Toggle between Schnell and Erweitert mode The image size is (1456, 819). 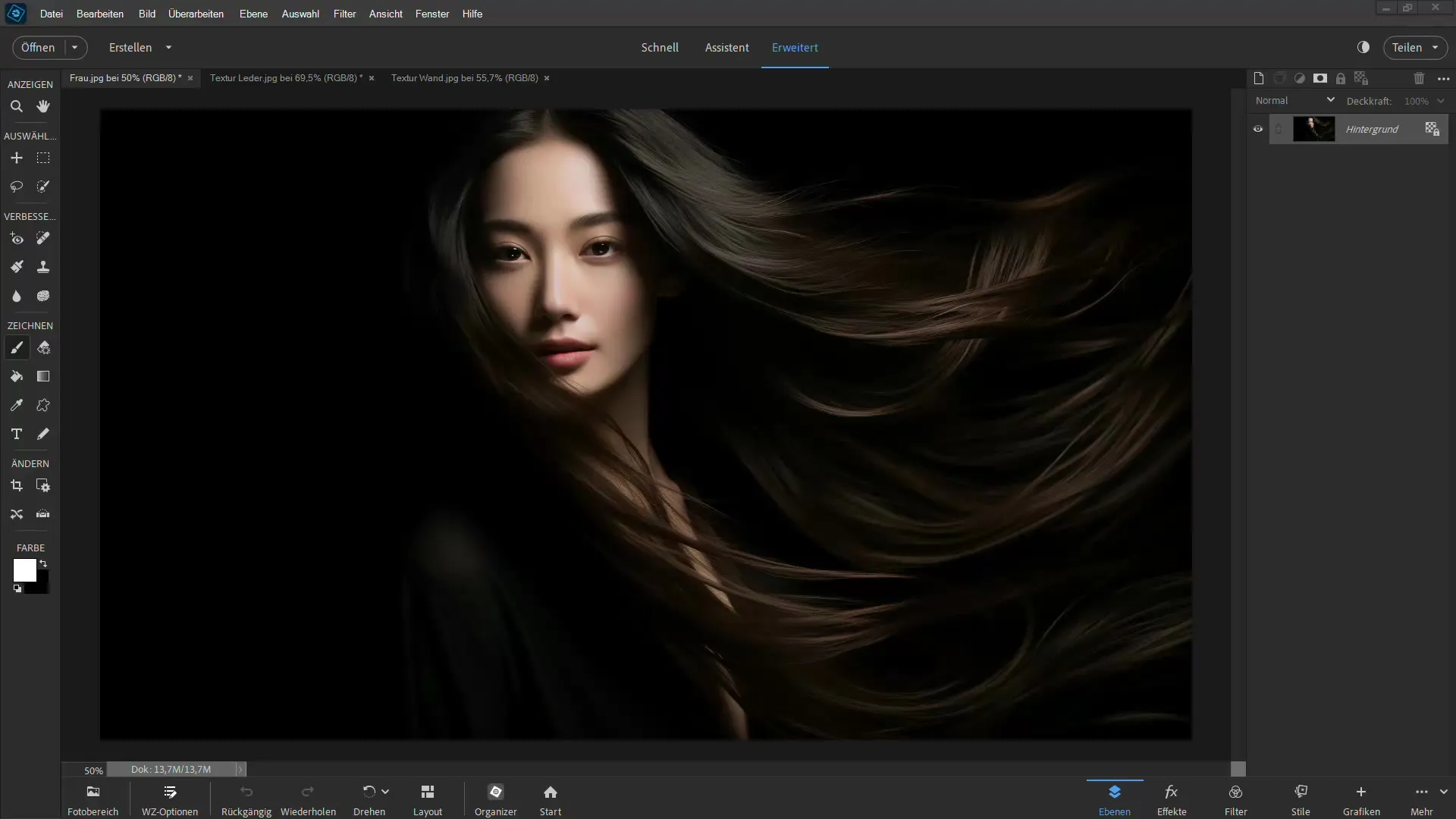click(660, 47)
